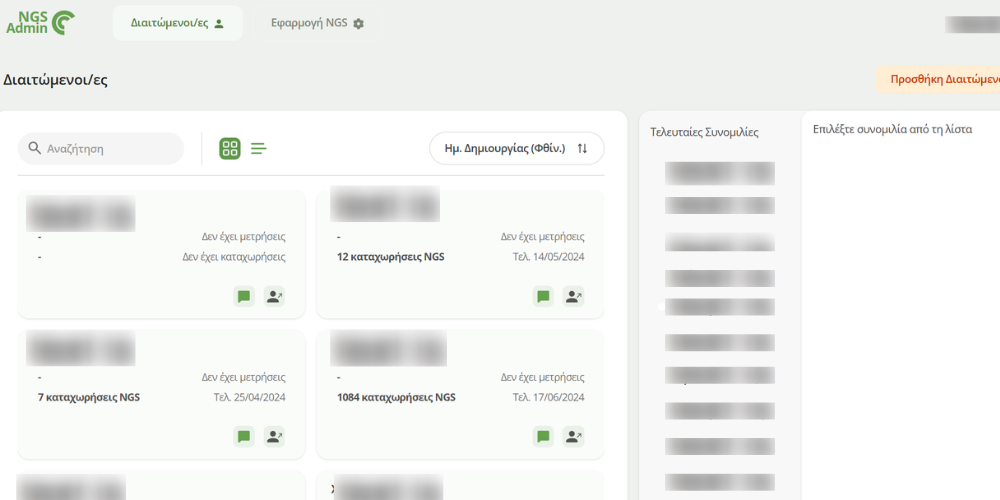The height and width of the screenshot is (500, 1000).
Task: Click user-assign icon on 7 καταχωρήσεις card
Action: pos(274,436)
